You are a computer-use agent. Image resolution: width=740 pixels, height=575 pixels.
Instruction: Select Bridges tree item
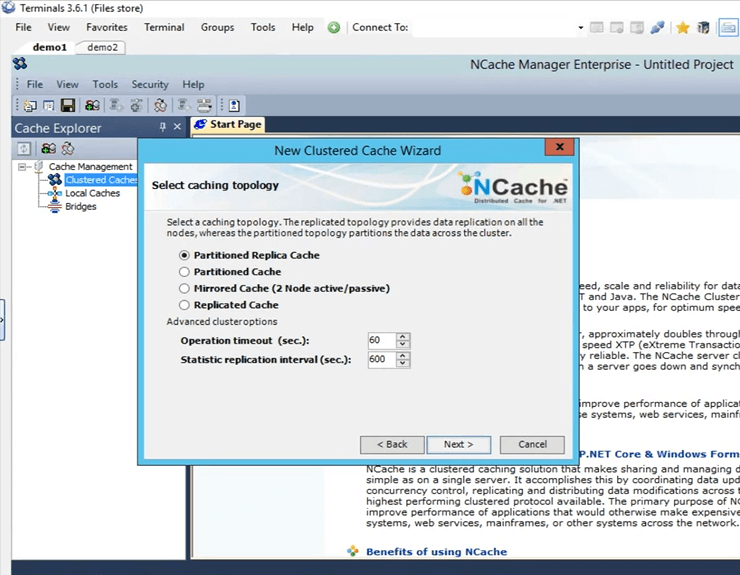[x=81, y=206]
